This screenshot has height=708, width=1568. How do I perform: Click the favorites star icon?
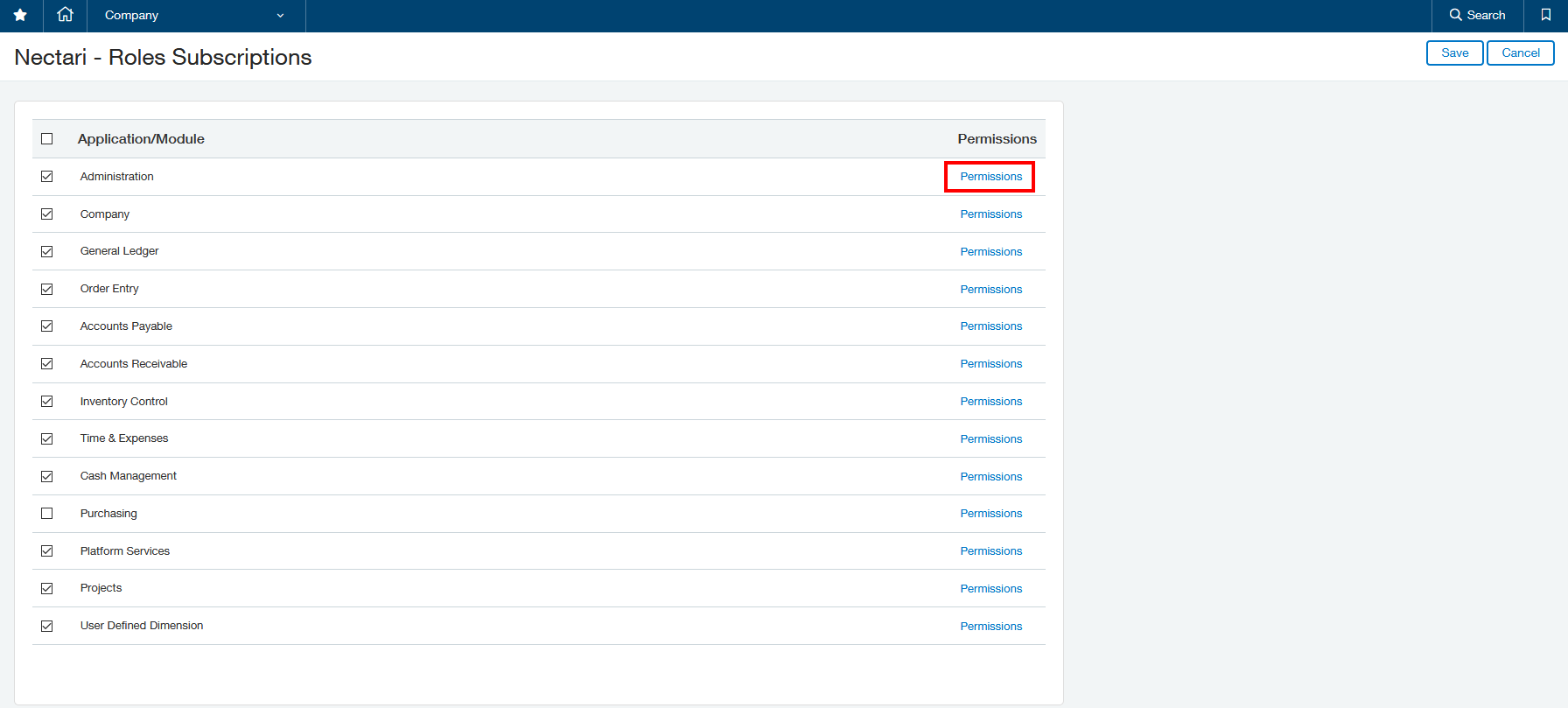20,16
